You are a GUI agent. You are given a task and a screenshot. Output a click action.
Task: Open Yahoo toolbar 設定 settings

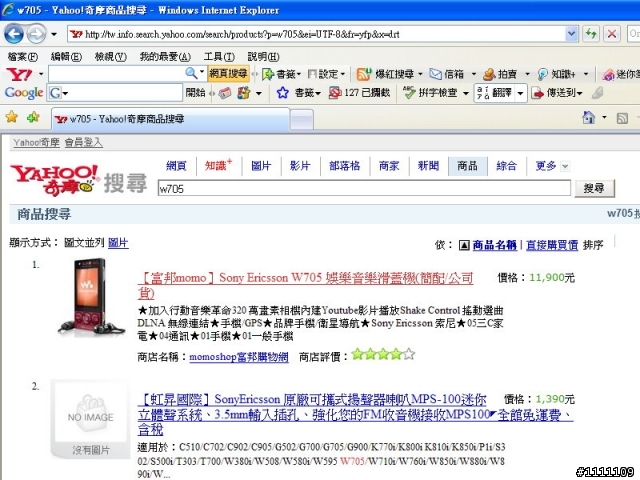tap(327, 74)
